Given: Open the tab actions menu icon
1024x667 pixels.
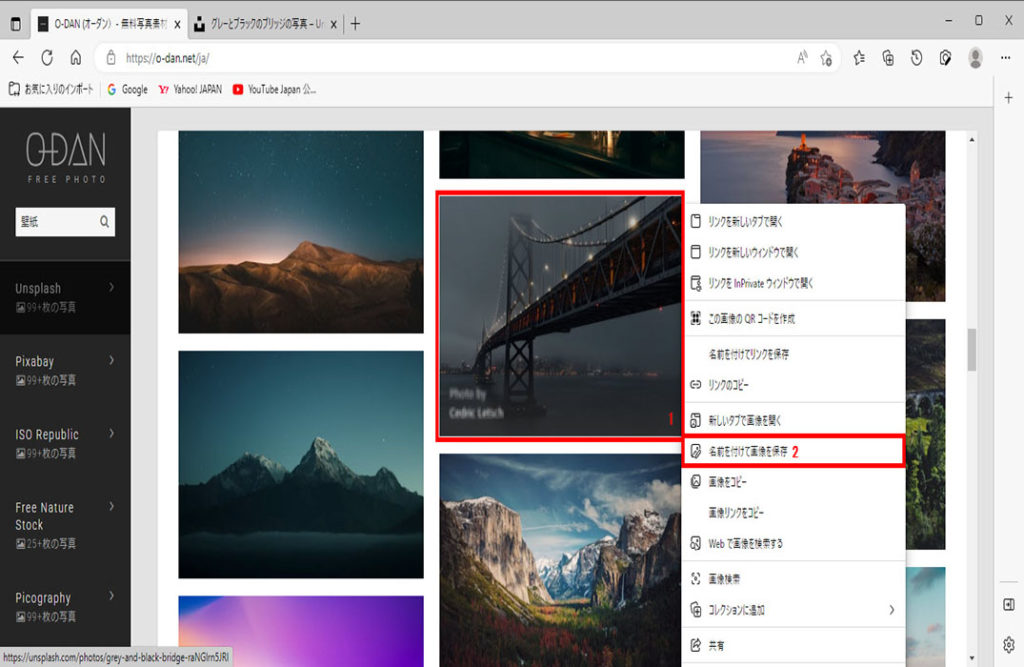Looking at the screenshot, I should coord(14,23).
